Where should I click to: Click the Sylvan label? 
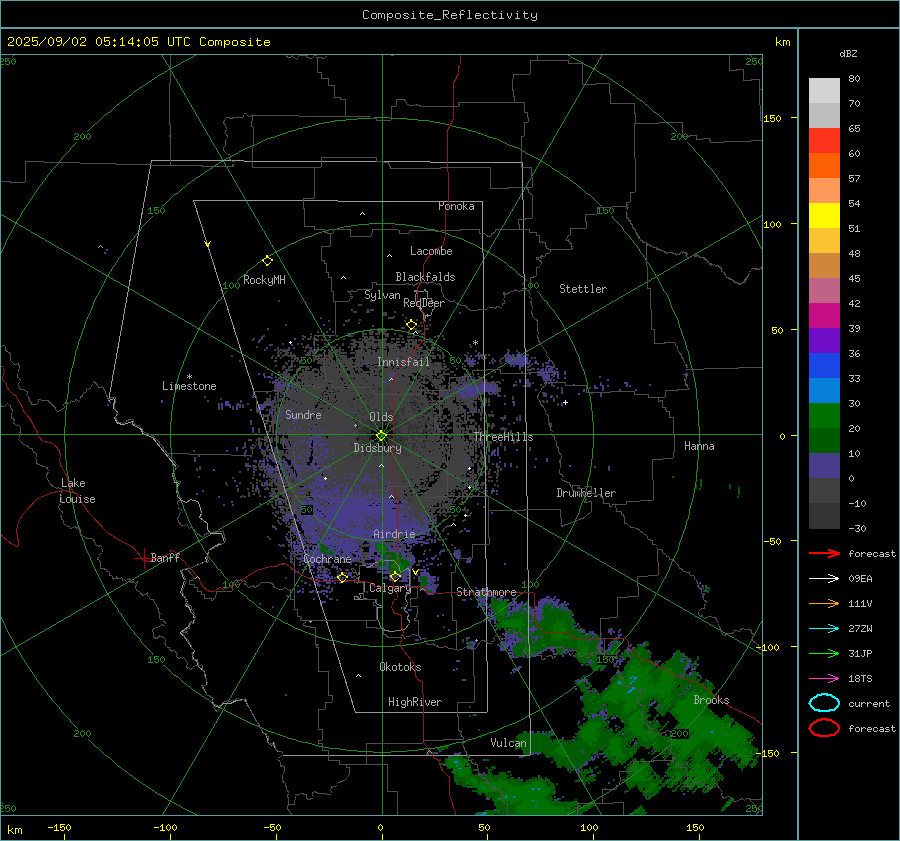(382, 294)
